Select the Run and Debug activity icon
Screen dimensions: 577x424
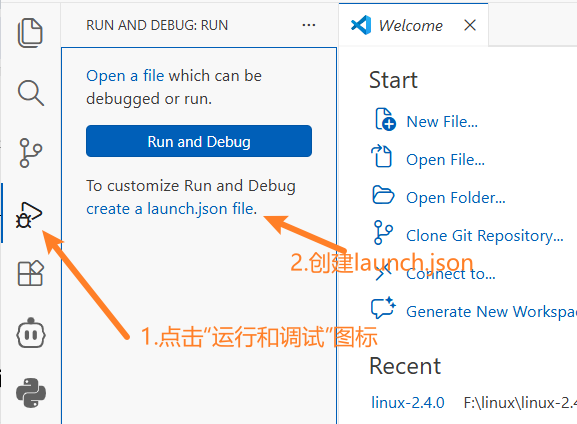tap(29, 215)
